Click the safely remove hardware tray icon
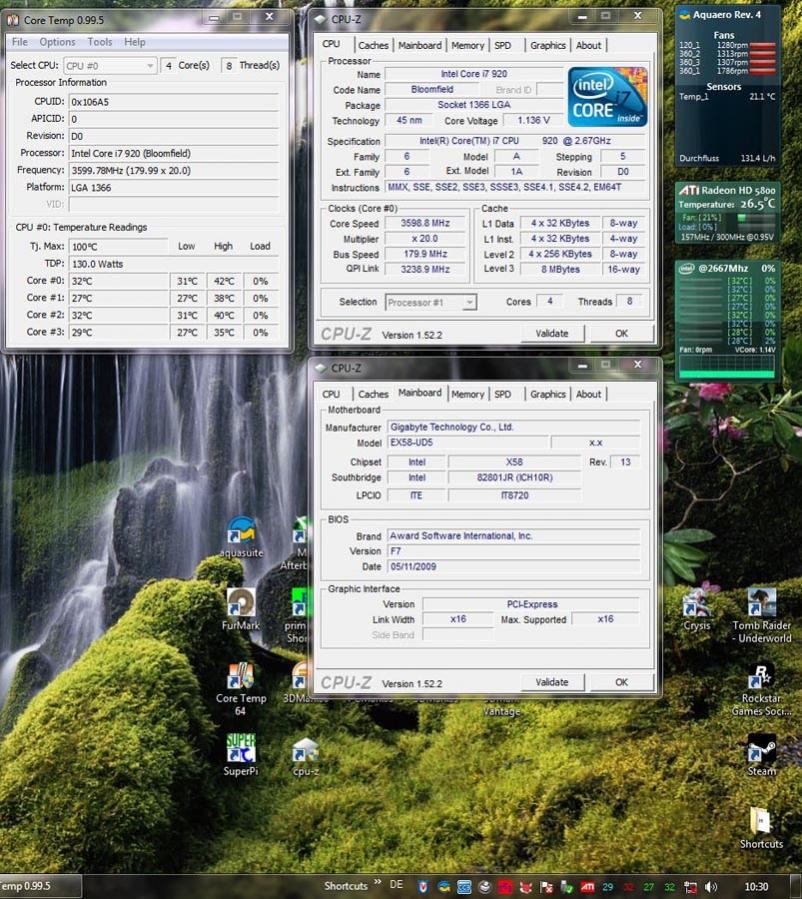Image resolution: width=802 pixels, height=899 pixels. tap(567, 886)
